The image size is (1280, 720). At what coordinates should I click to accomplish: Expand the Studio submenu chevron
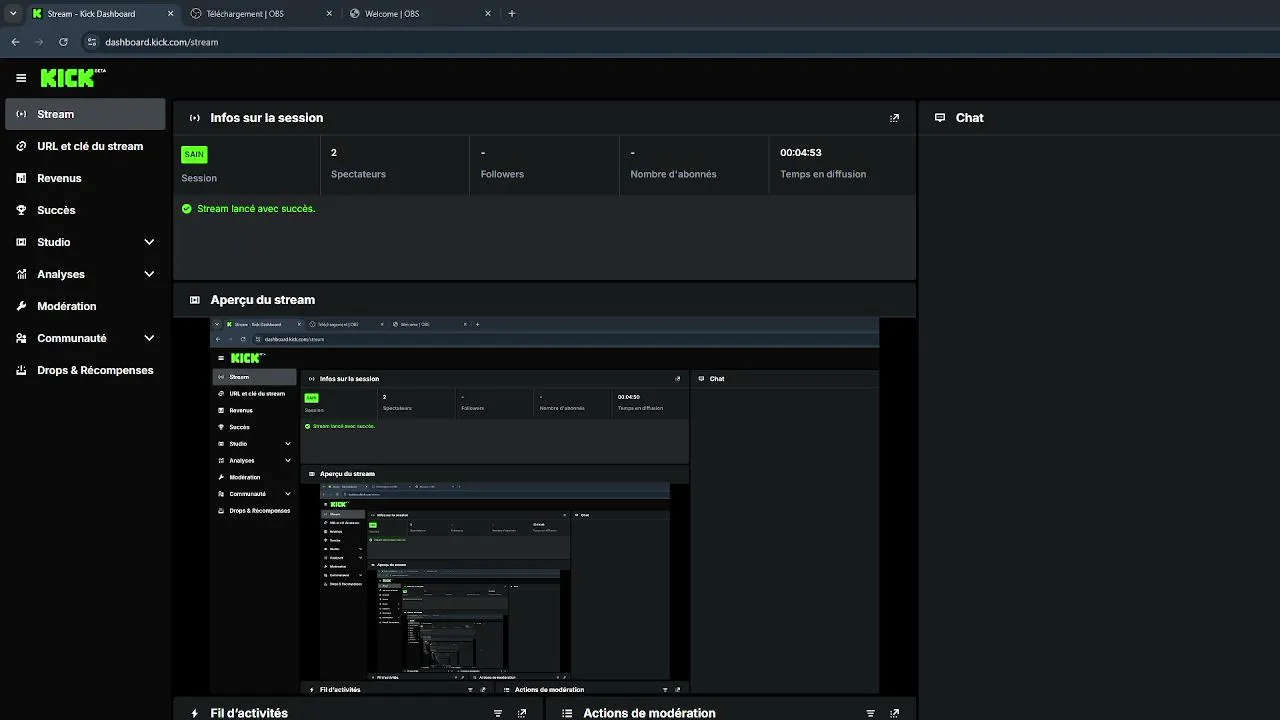[x=149, y=242]
